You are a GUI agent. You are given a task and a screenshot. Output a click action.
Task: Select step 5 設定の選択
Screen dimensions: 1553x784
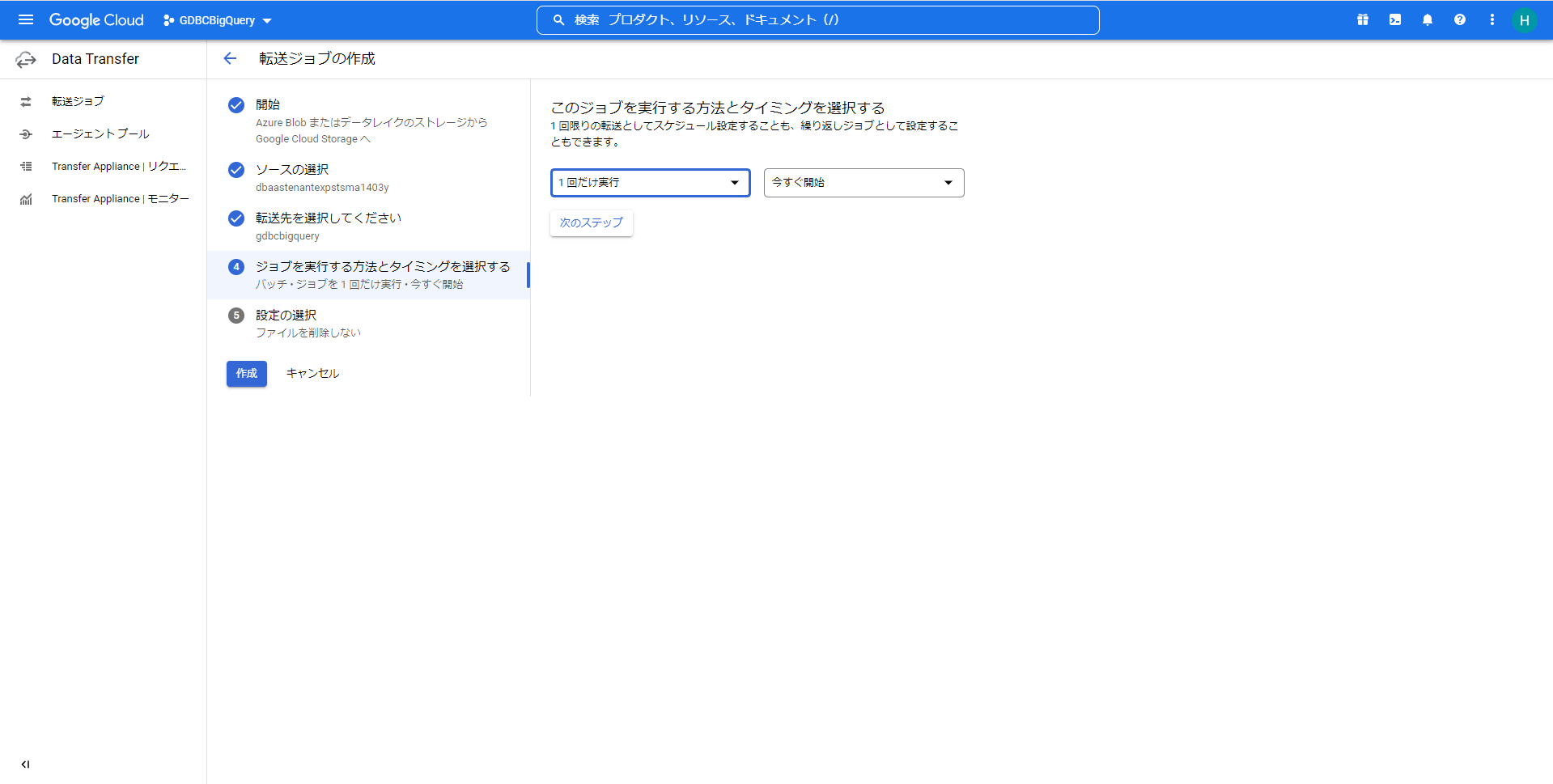click(x=286, y=316)
